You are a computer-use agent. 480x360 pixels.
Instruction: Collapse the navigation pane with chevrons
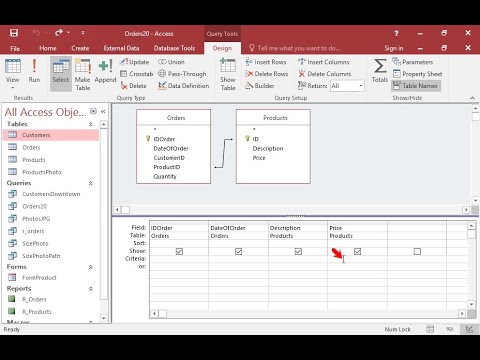(103, 112)
